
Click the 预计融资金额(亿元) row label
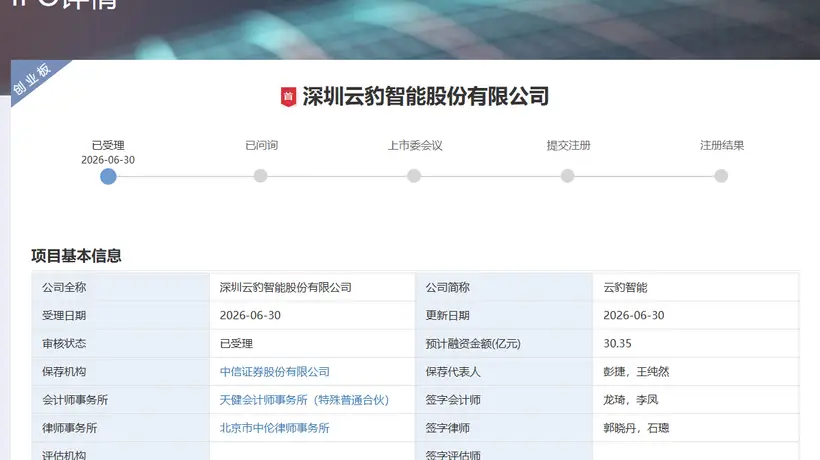[x=473, y=343]
